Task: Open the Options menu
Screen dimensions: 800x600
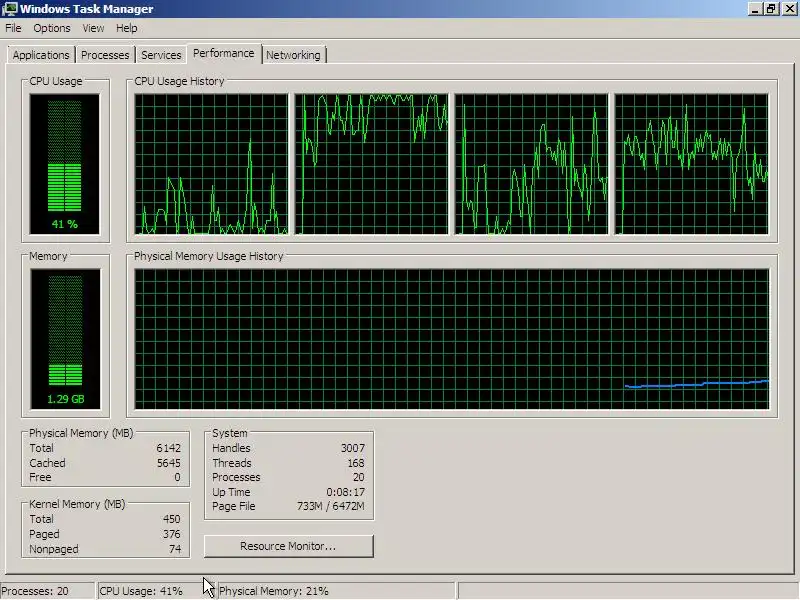Action: click(x=52, y=28)
